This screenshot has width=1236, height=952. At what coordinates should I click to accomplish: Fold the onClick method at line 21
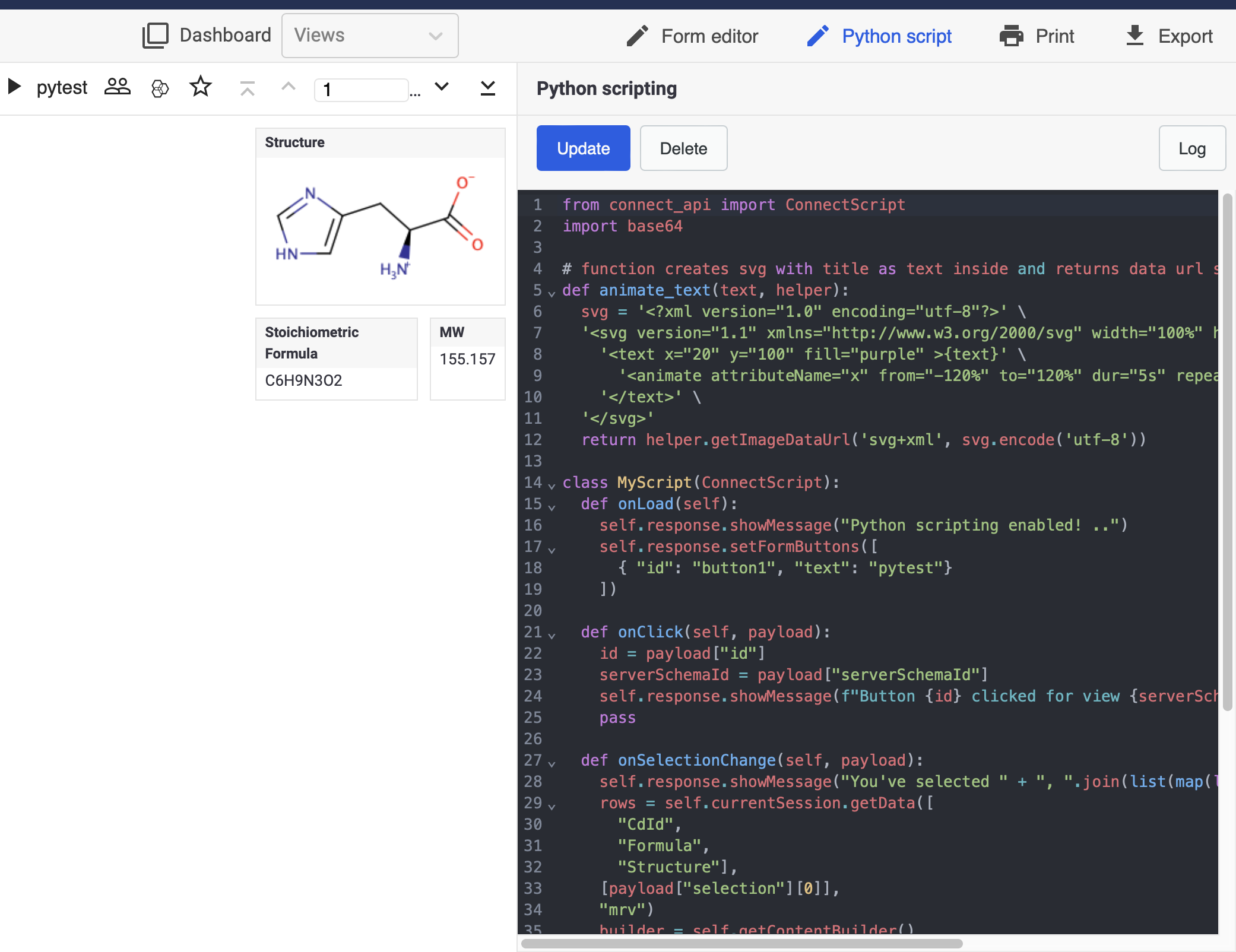pos(552,635)
